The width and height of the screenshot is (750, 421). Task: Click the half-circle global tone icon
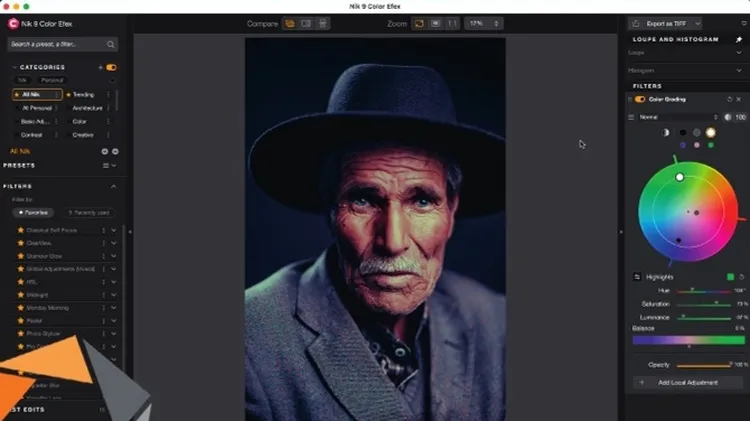[665, 133]
